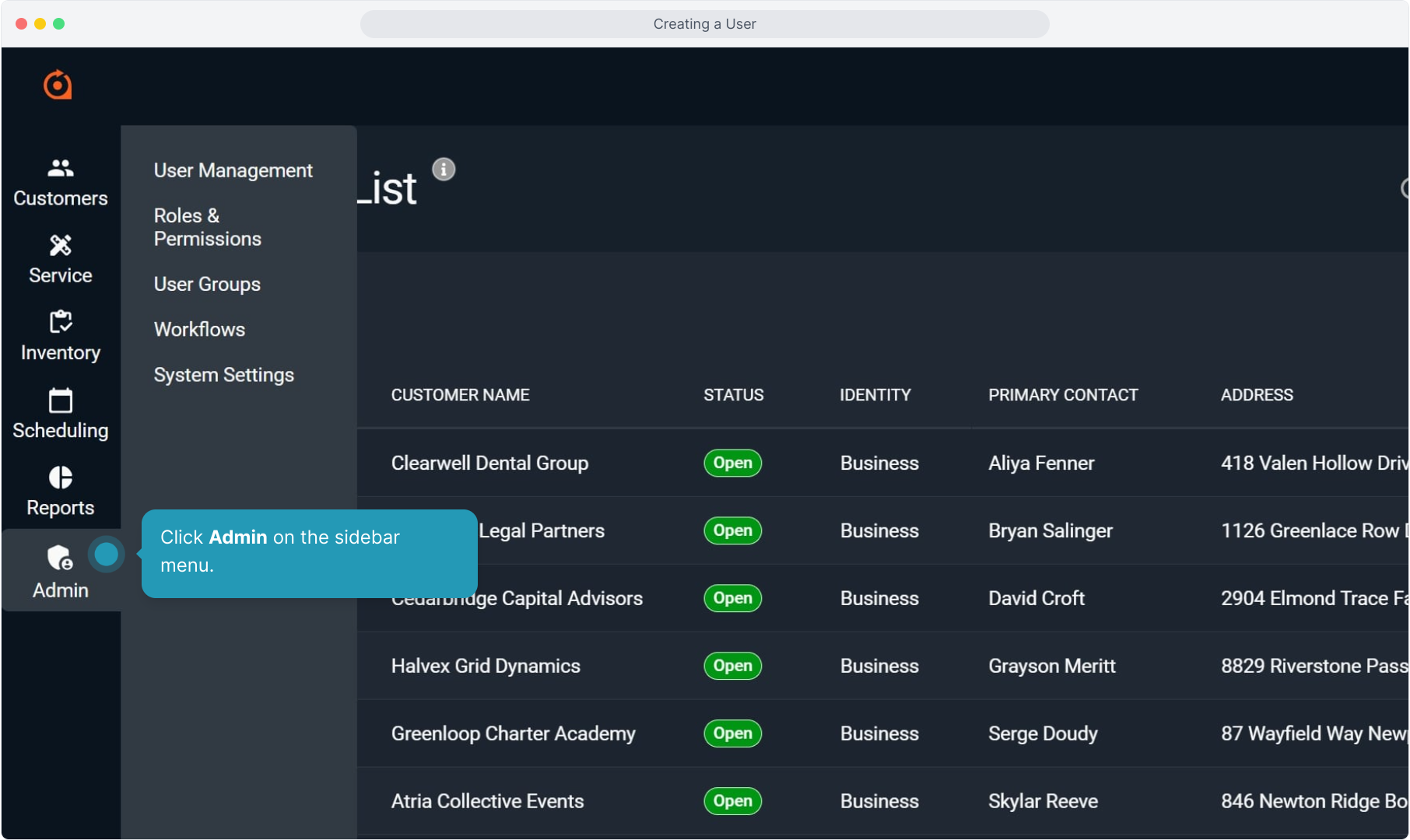Viewport: 1410px width, 840px height.
Task: Choose User Groups in the submenu
Action: pos(207,284)
